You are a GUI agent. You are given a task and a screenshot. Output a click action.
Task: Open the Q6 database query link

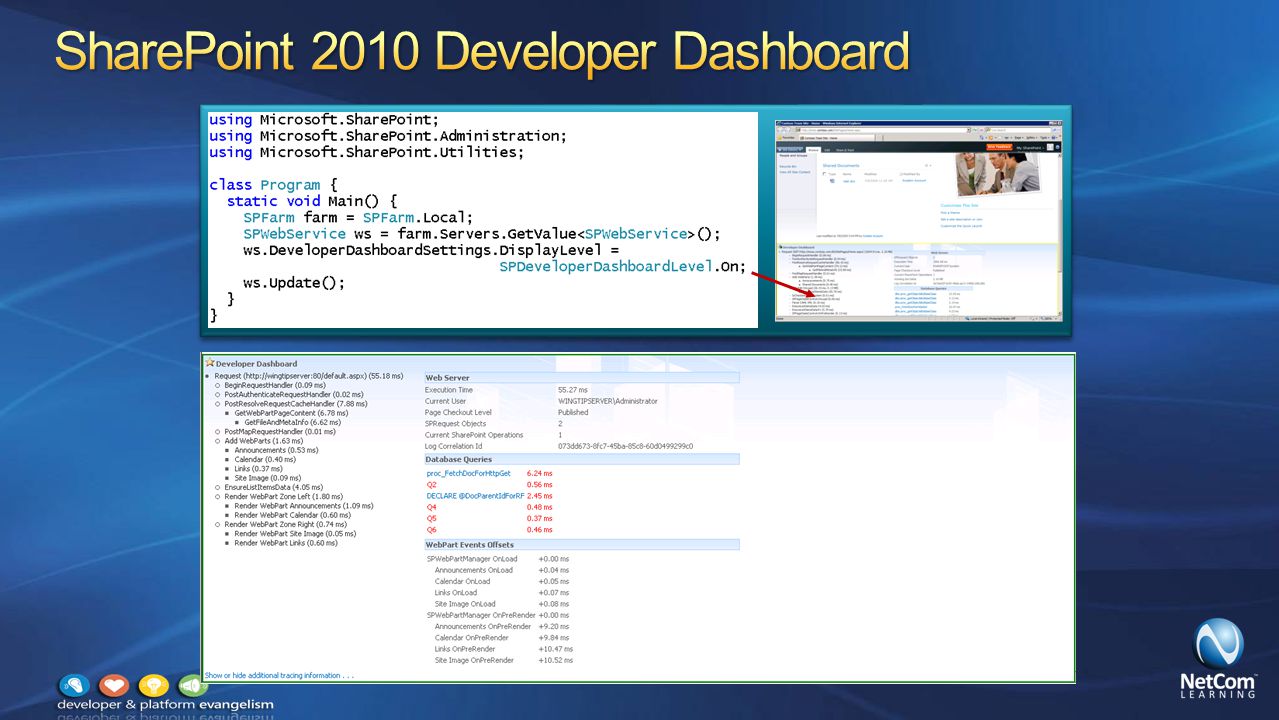point(431,530)
